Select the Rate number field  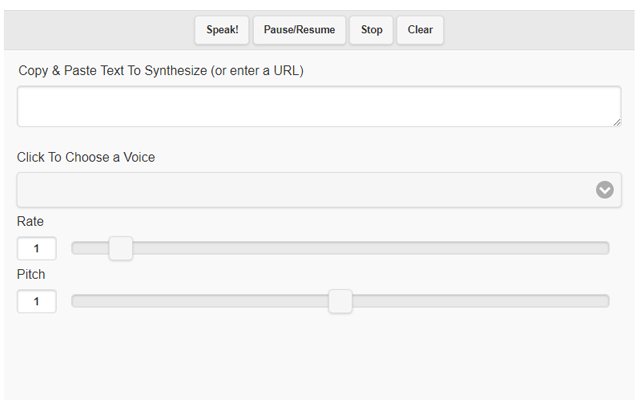[x=37, y=248]
